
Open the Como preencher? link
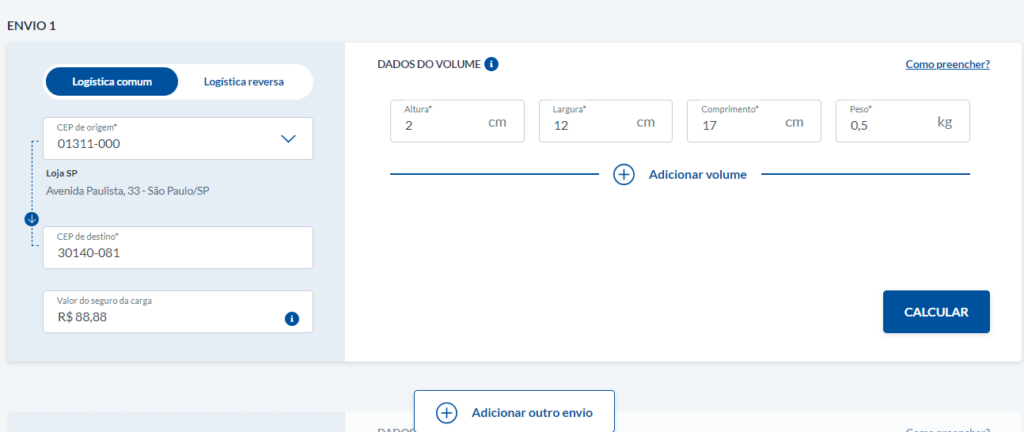(x=948, y=65)
